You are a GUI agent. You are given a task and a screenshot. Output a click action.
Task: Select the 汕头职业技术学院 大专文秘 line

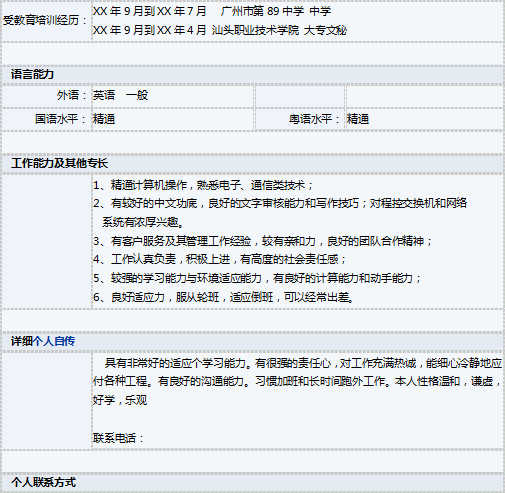(220, 30)
